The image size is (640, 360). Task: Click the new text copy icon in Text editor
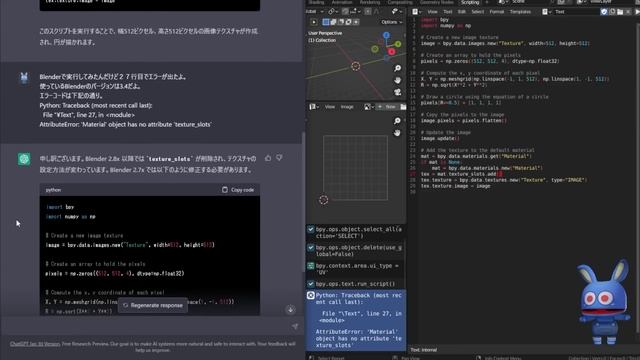612,12
